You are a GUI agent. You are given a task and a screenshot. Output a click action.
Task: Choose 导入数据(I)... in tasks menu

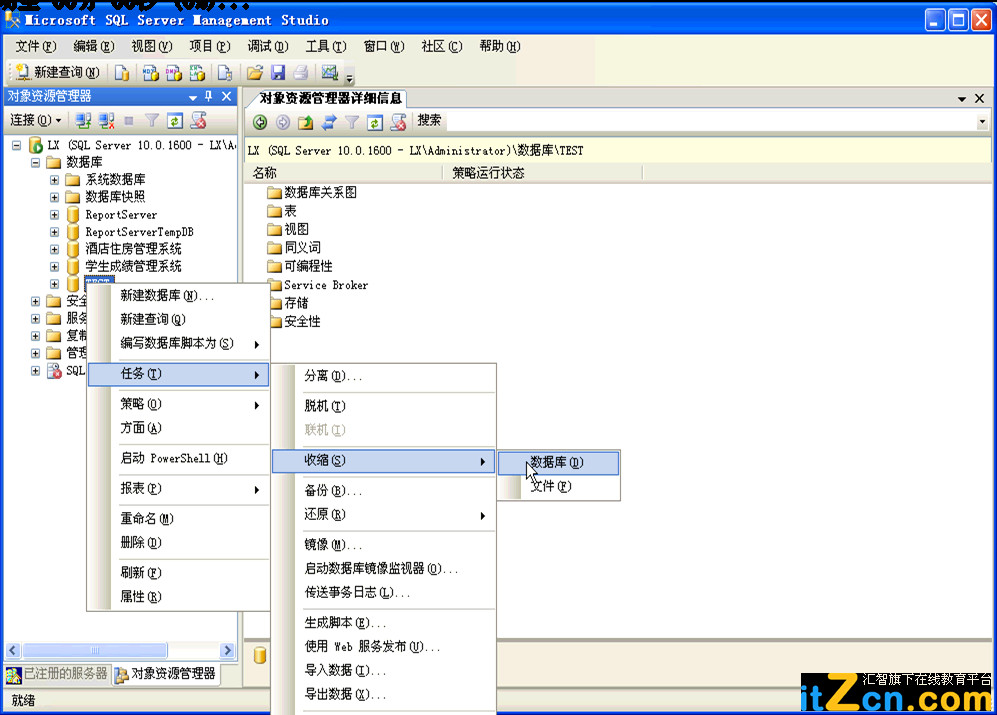coord(384,670)
